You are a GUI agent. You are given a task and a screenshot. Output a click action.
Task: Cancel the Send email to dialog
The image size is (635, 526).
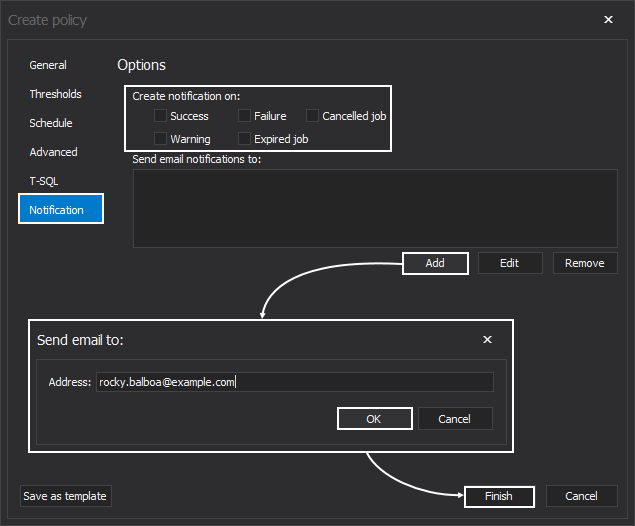coord(455,419)
